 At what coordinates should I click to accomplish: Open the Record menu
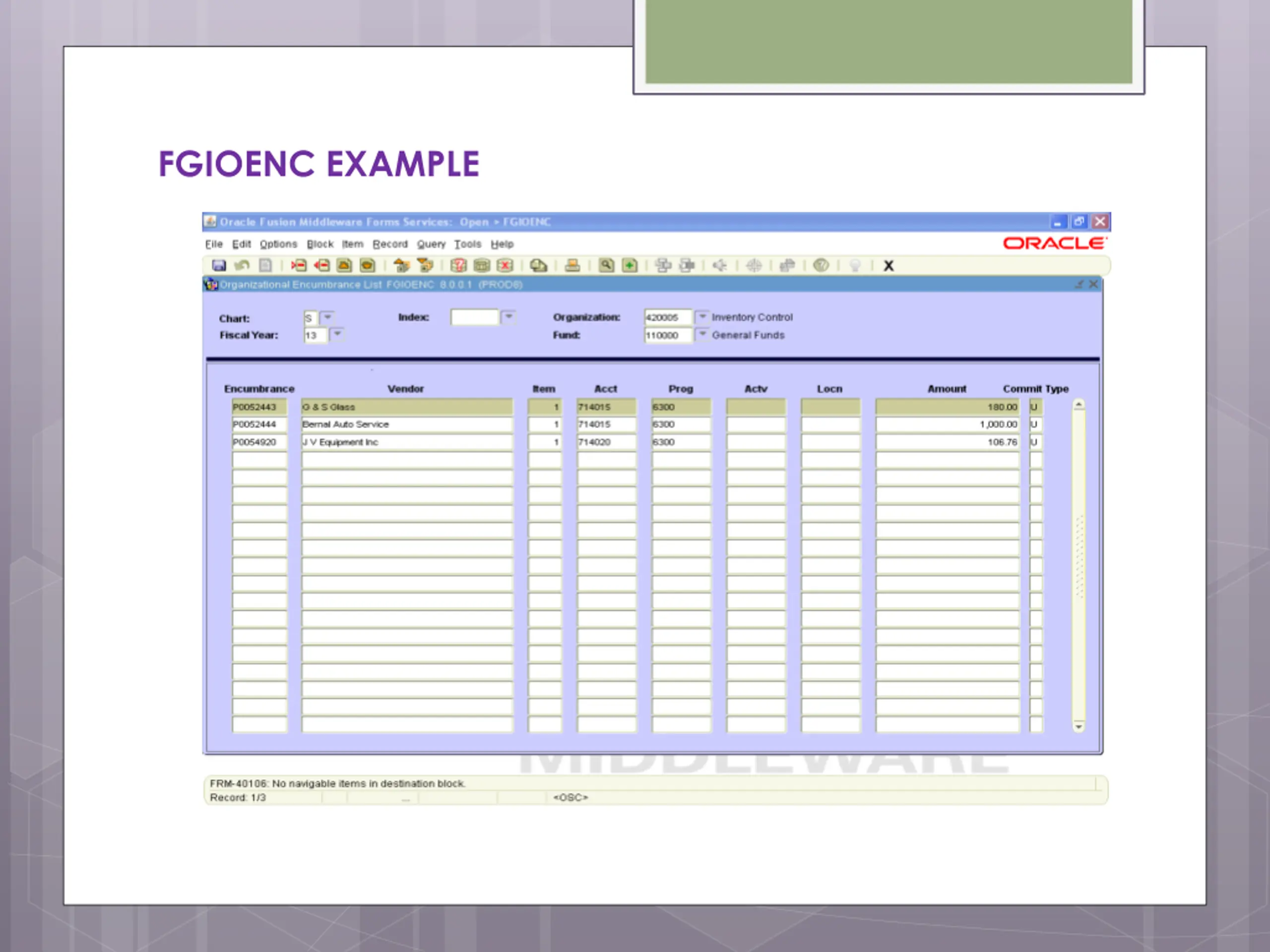[390, 244]
